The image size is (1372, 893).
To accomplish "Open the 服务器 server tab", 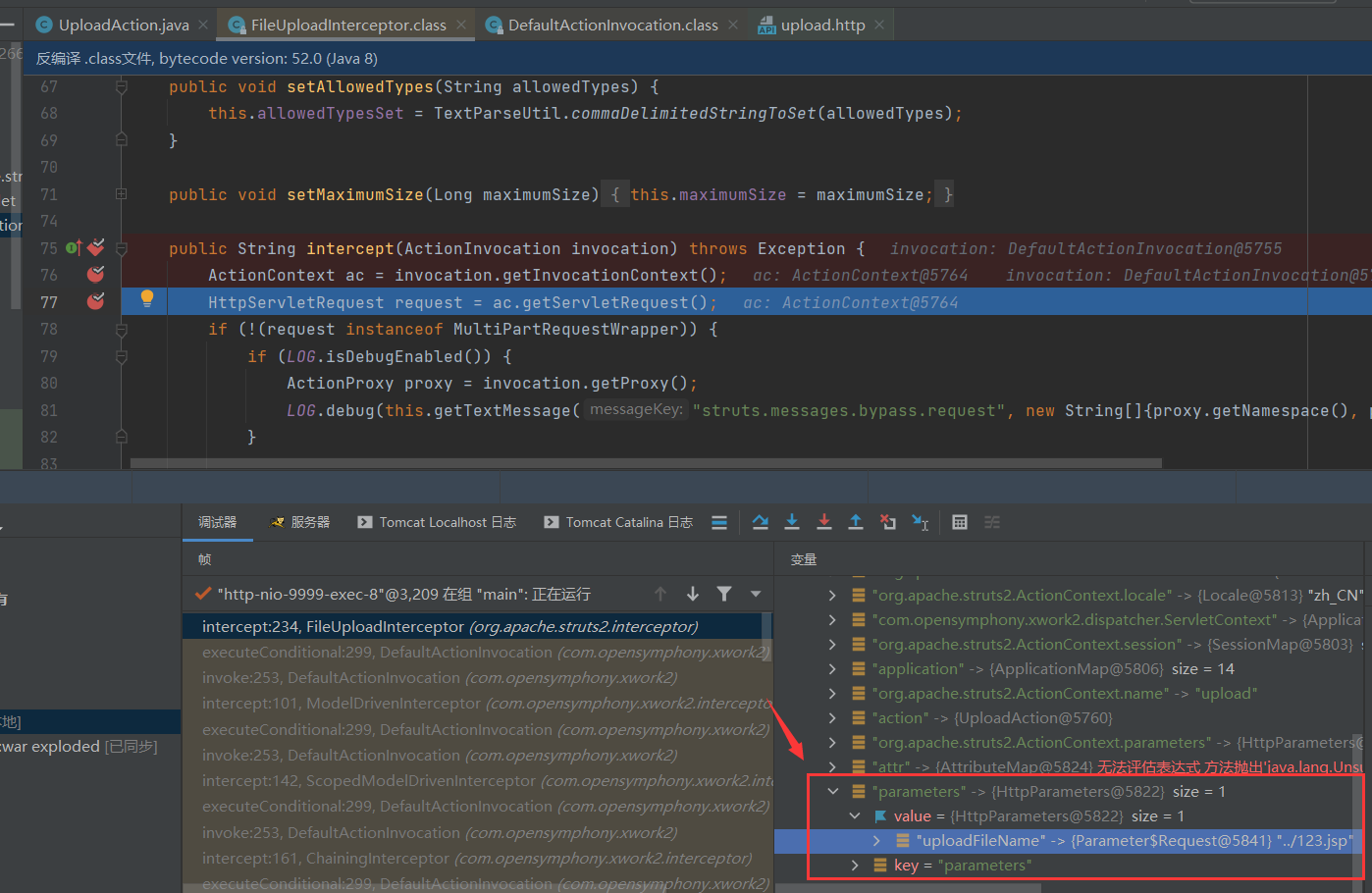I will point(300,522).
